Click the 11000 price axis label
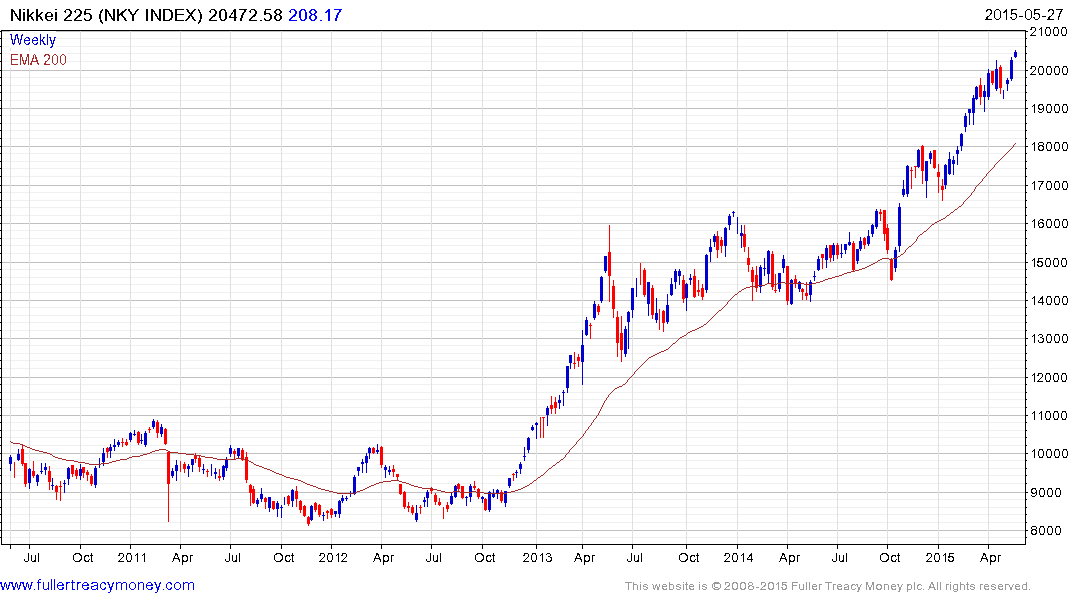 tap(1048, 416)
